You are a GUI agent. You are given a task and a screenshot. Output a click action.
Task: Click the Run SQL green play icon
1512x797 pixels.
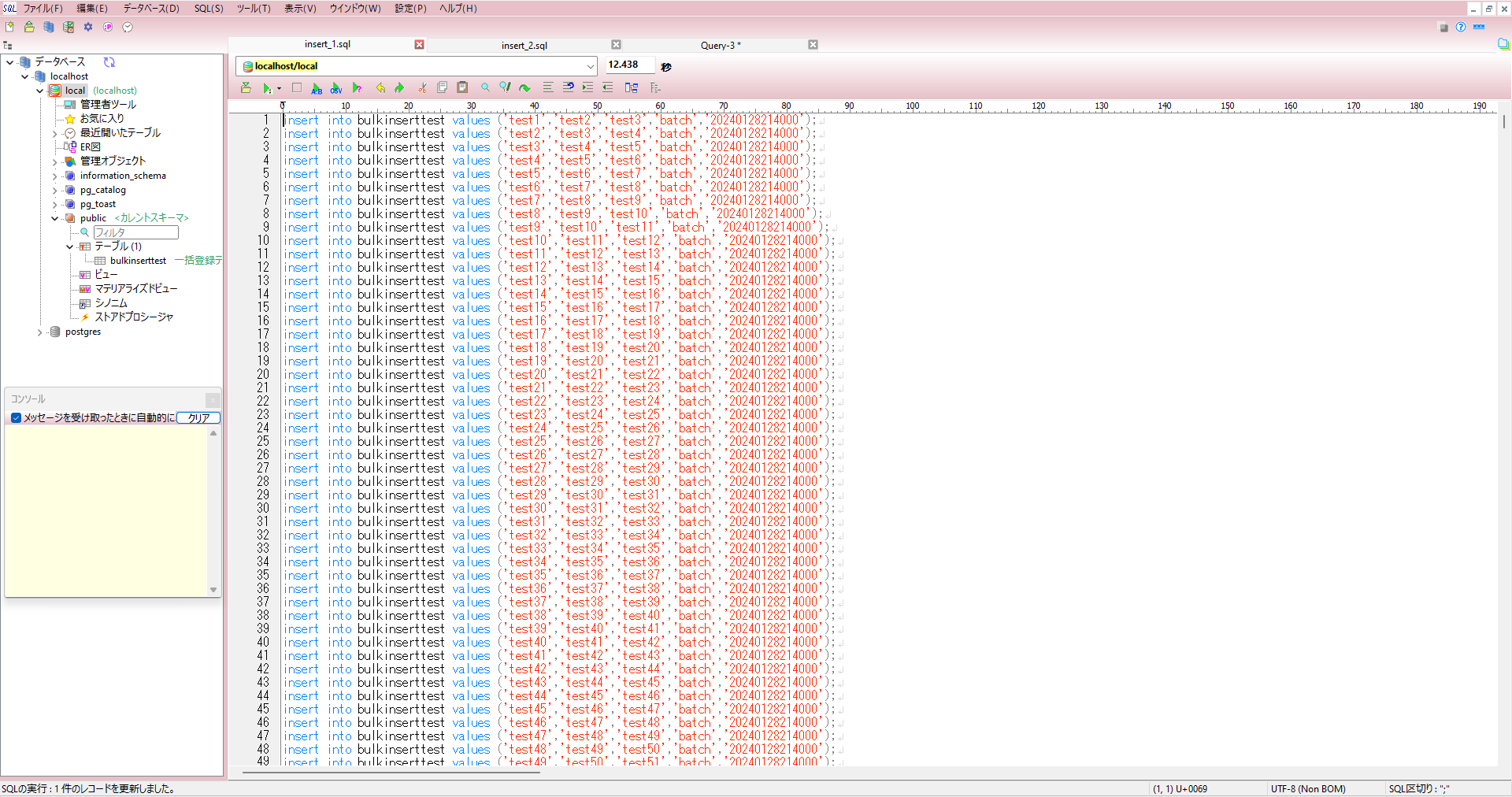pyautogui.click(x=267, y=88)
